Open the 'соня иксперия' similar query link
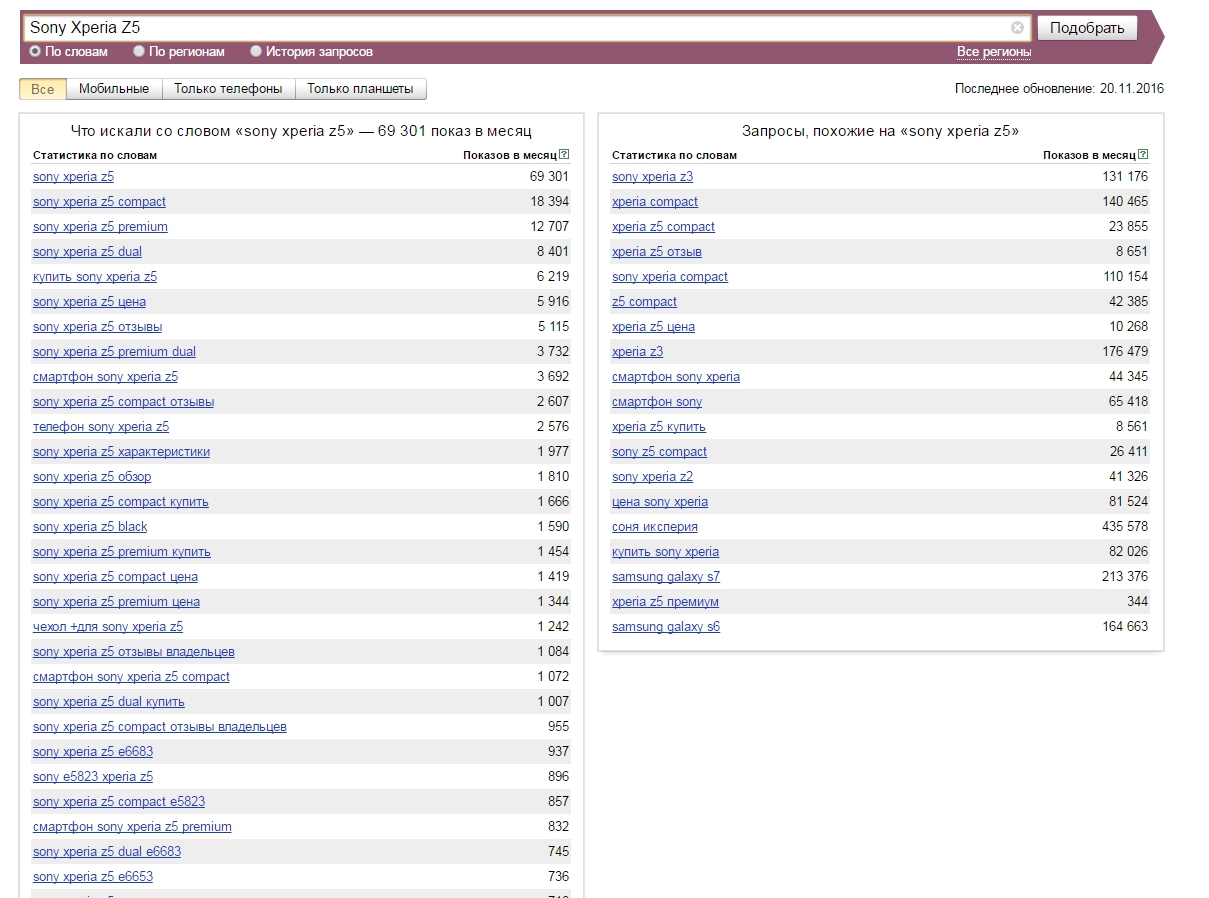The image size is (1209, 898). pyautogui.click(x=655, y=527)
